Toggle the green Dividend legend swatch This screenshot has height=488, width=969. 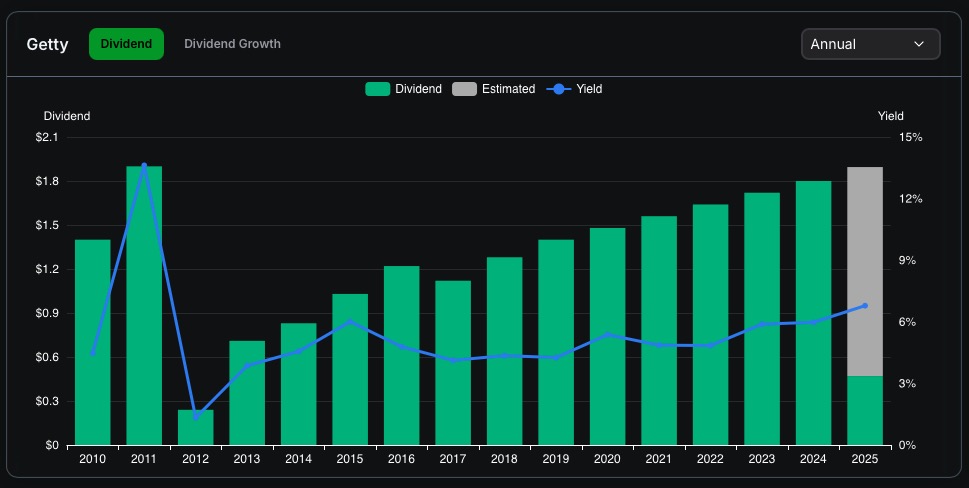[378, 89]
